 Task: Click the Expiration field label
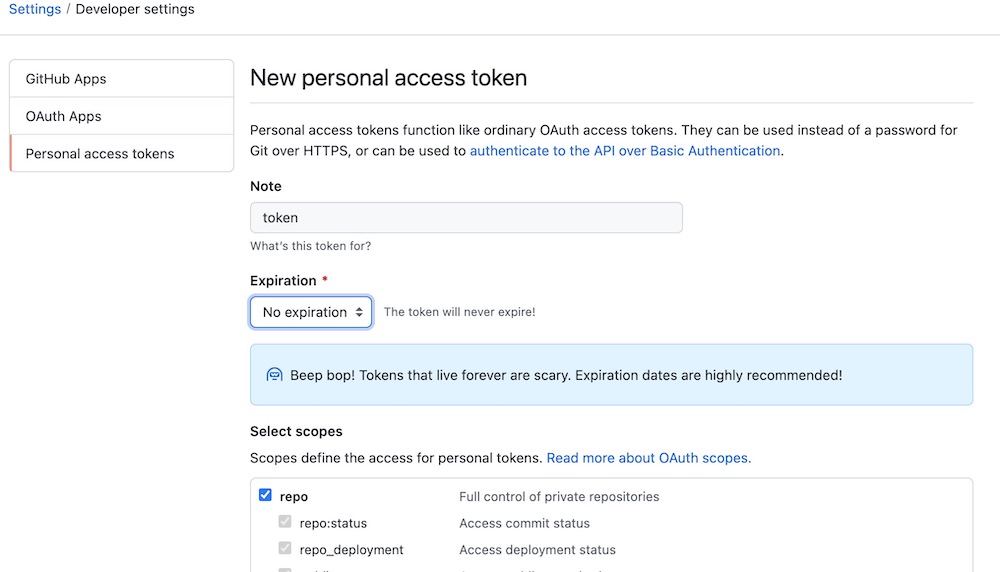coord(283,281)
